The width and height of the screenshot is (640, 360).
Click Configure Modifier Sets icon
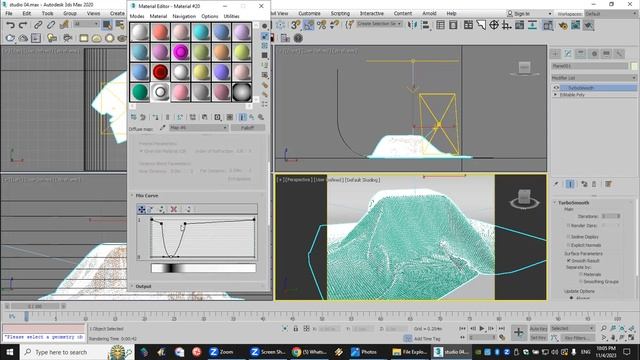pos(608,184)
